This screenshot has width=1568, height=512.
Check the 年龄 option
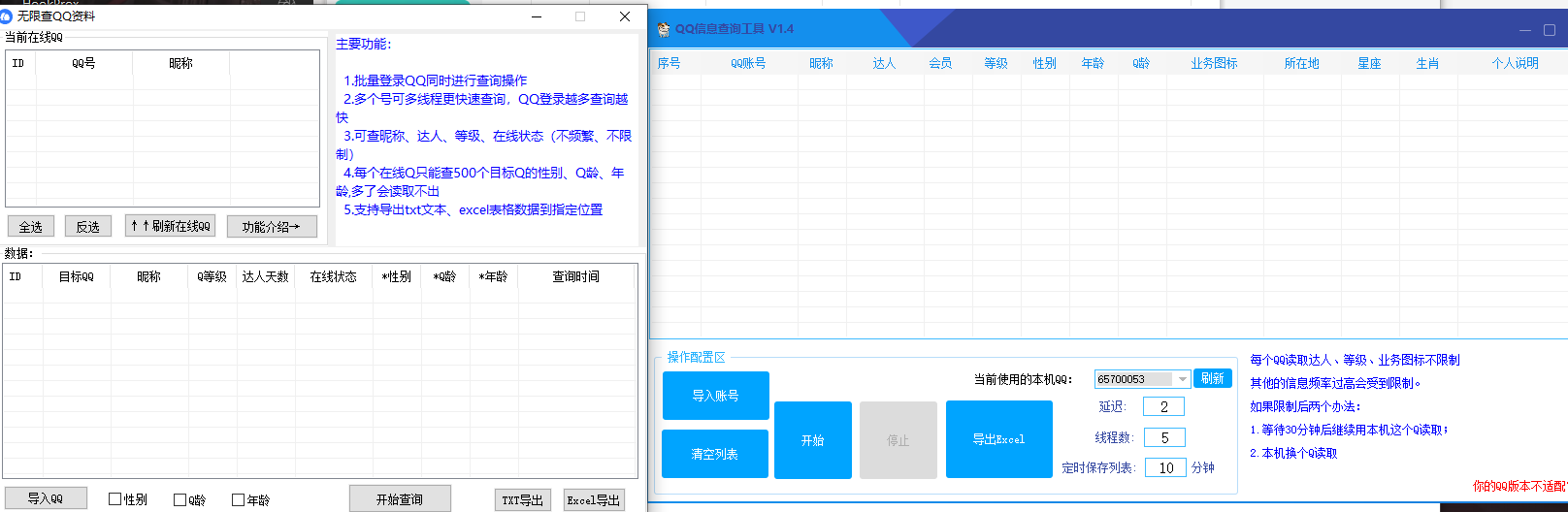click(x=238, y=499)
